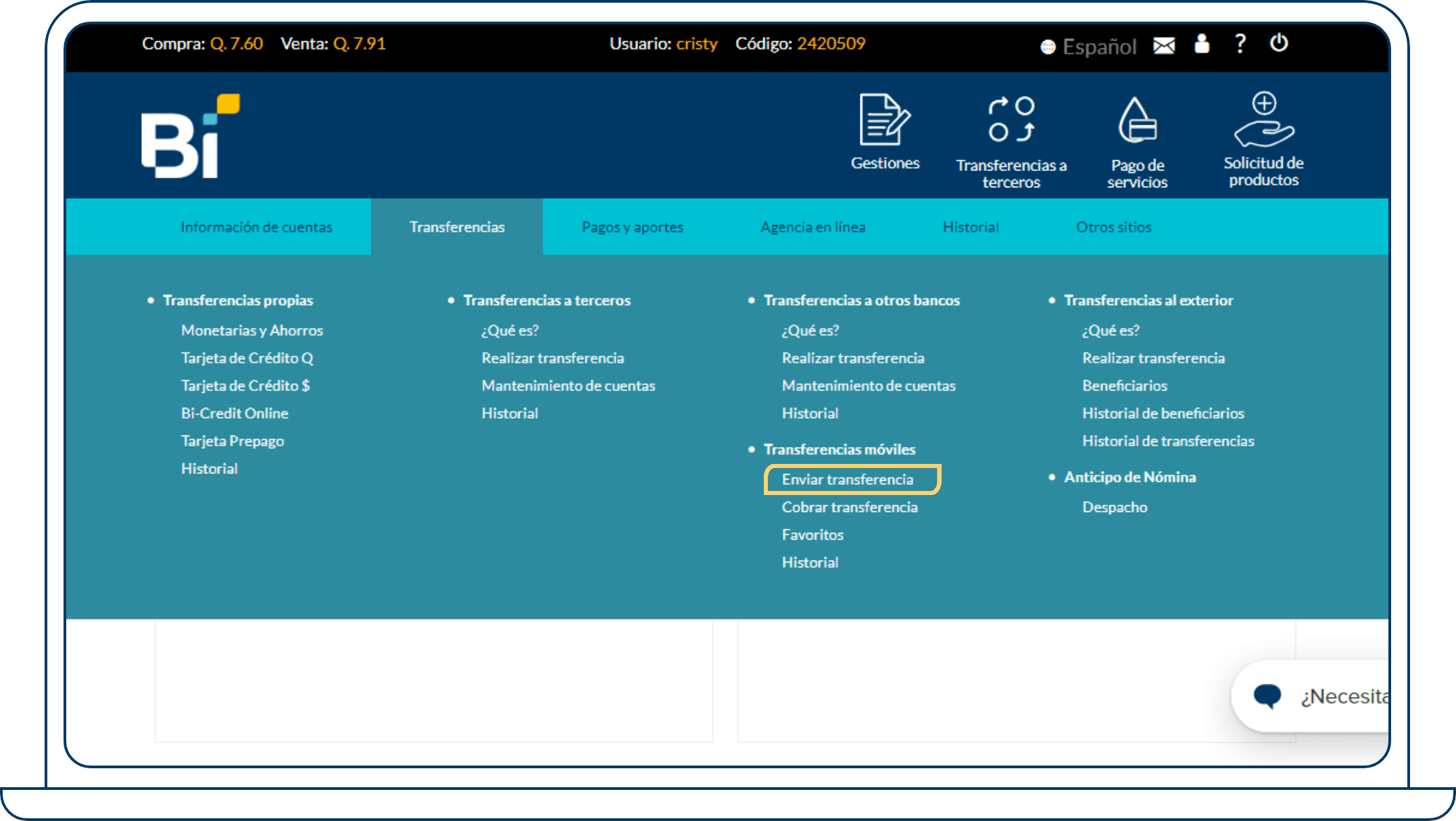Open Historial under Transferencias a terceros

click(510, 413)
